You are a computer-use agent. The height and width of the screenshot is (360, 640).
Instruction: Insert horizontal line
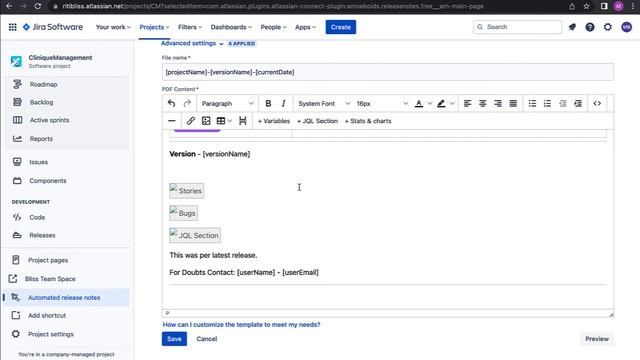coord(172,121)
